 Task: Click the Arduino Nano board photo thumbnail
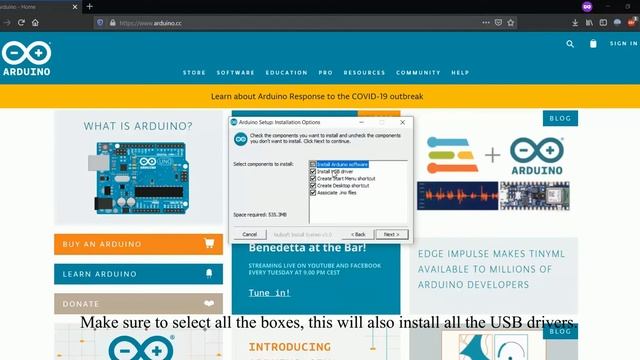[535, 196]
